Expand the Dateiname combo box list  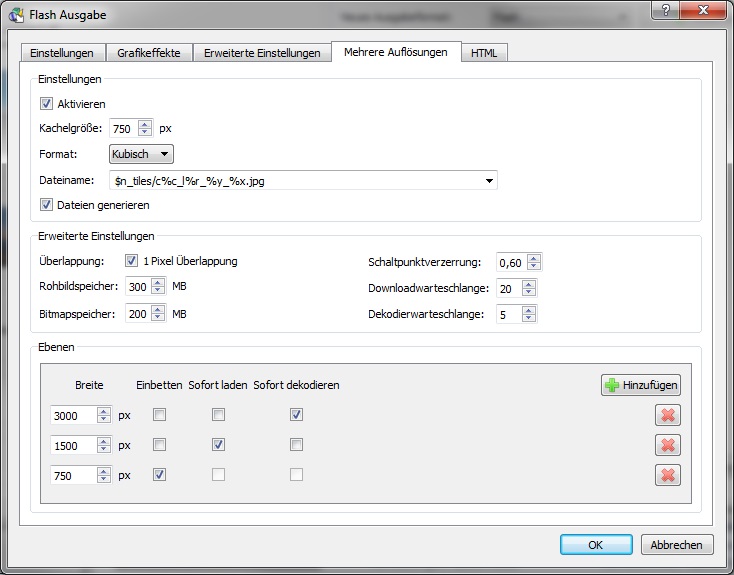tap(489, 181)
